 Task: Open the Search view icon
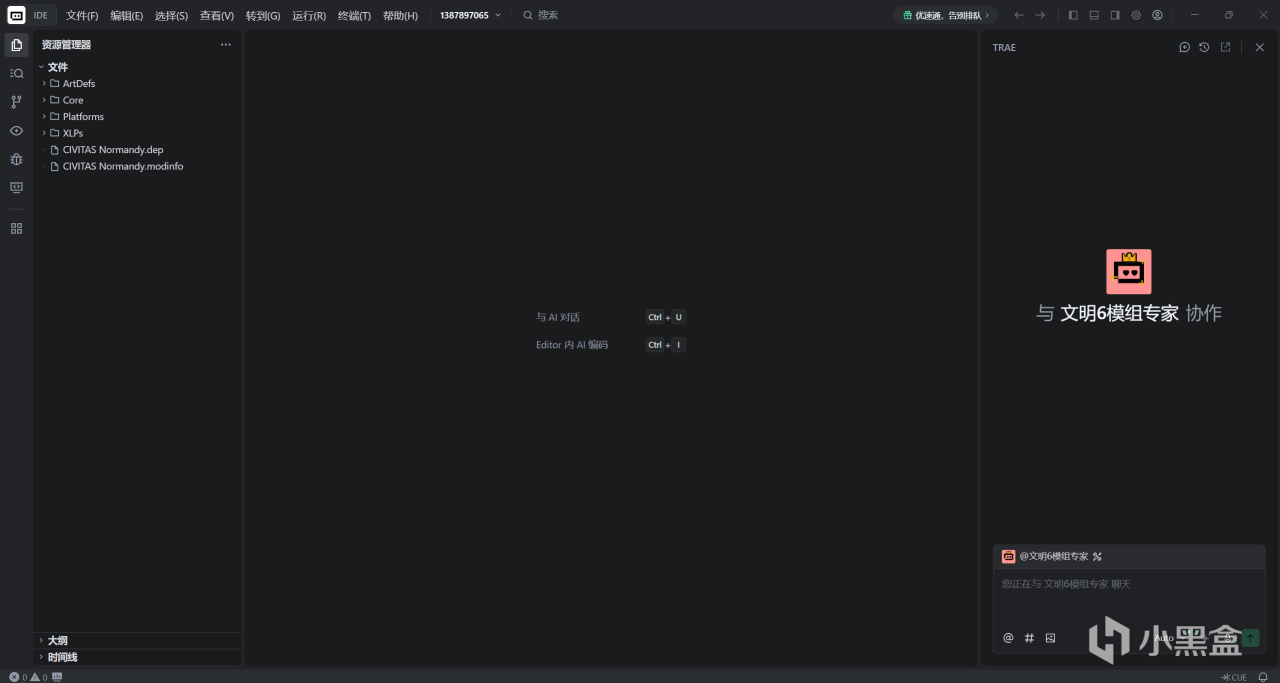[x=16, y=73]
